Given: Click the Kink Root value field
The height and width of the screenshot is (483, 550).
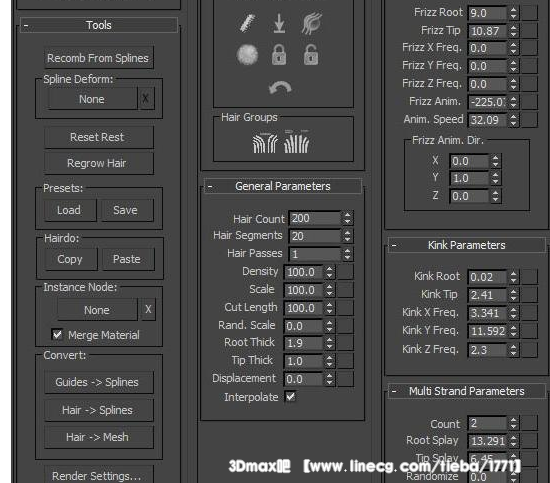Looking at the screenshot, I should [x=488, y=277].
